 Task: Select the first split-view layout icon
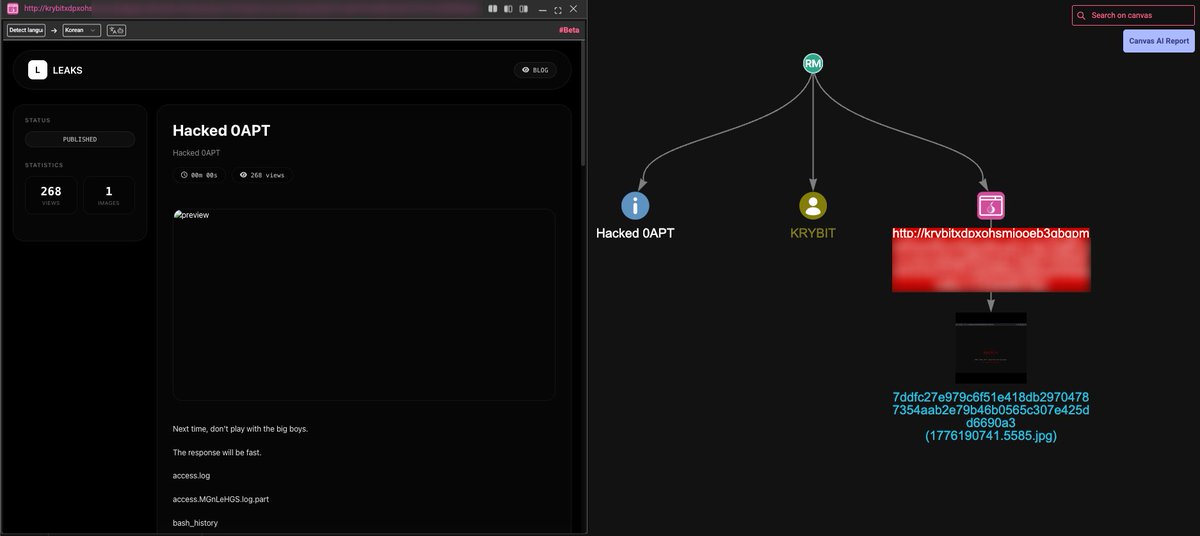click(493, 9)
